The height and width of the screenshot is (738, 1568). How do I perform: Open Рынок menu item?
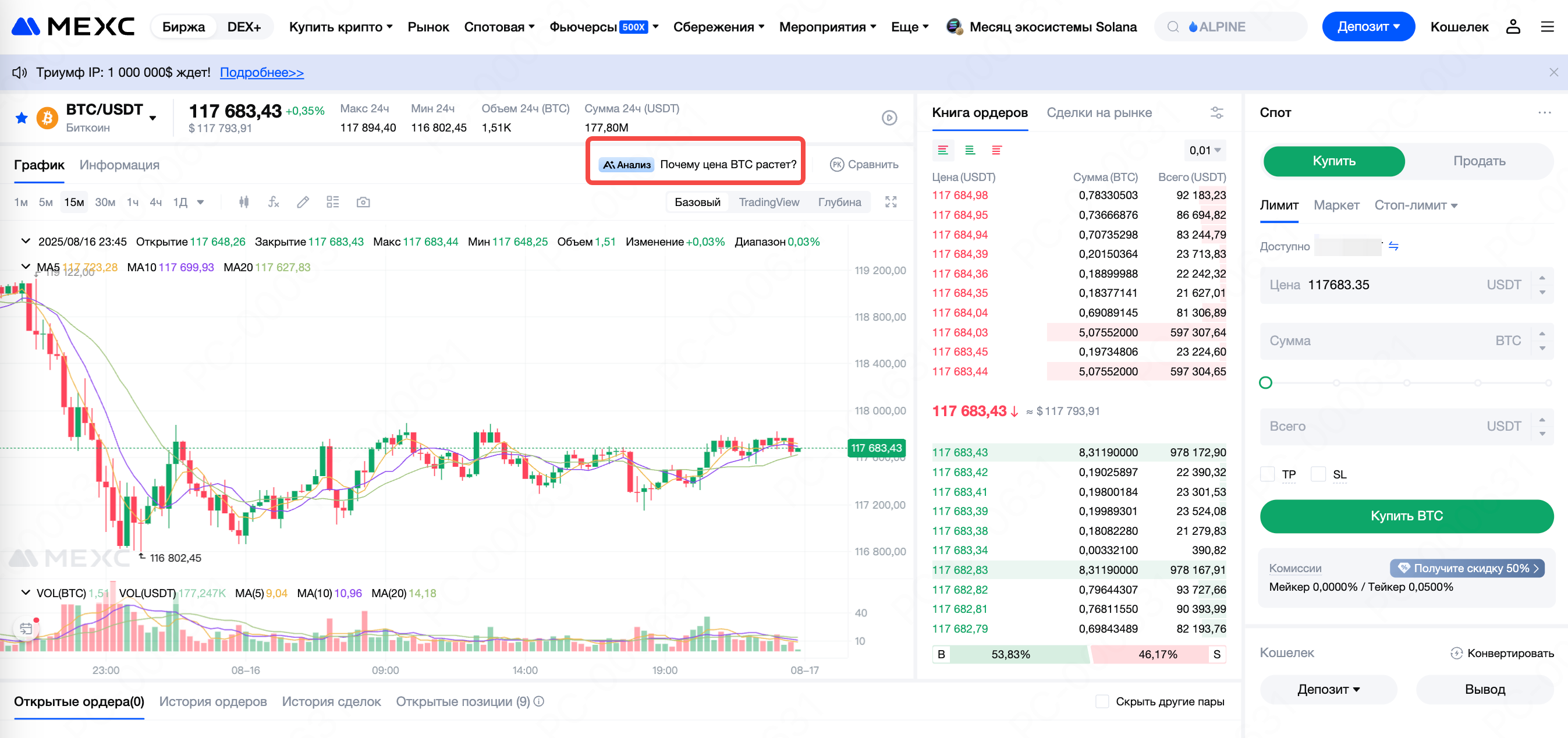click(428, 27)
